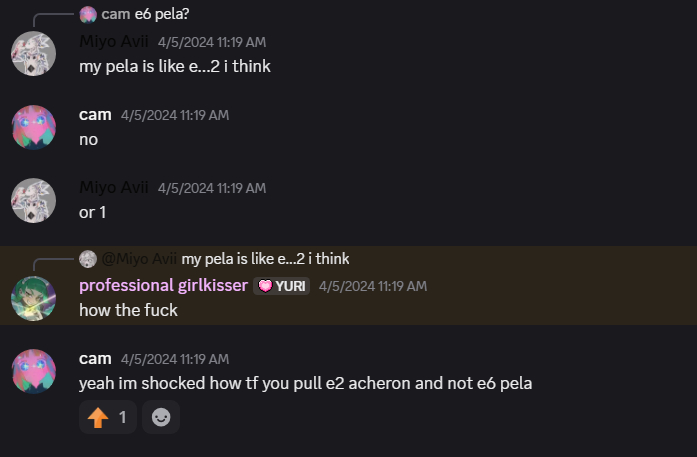This screenshot has width=697, height=457.
Task: Click Miyo Avii's avatar beside "or 1"
Action: [x=33, y=200]
